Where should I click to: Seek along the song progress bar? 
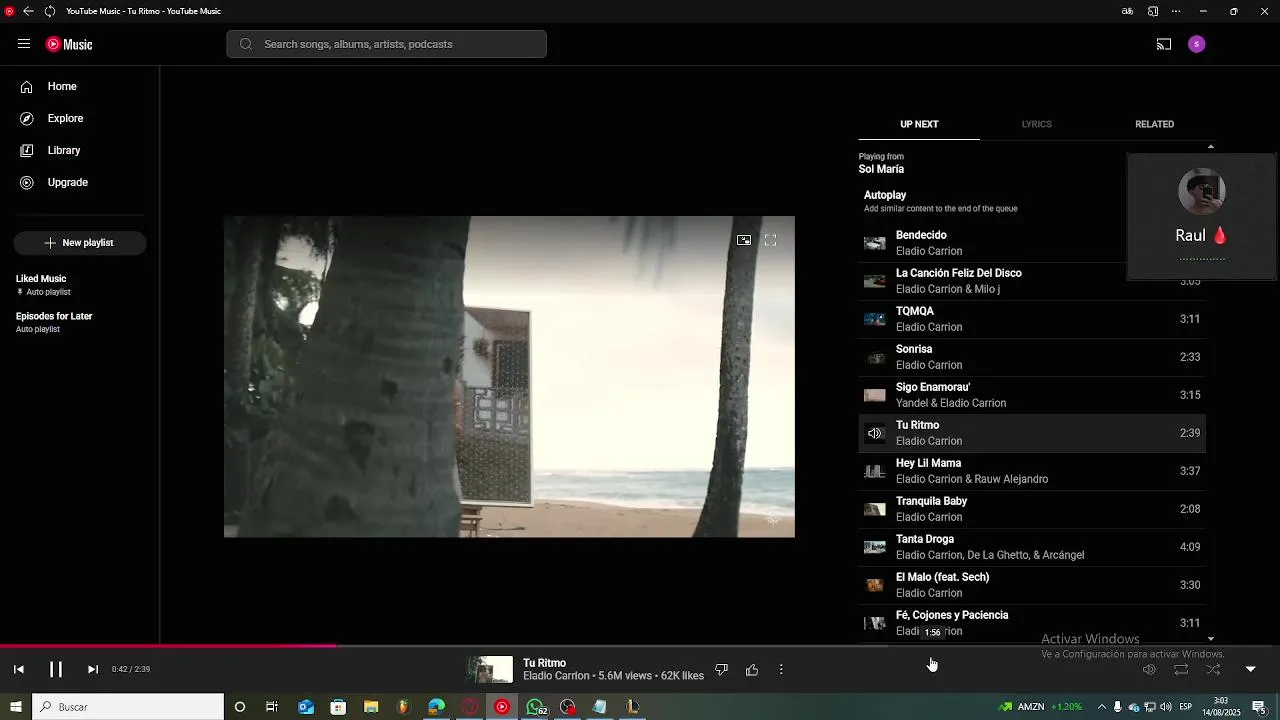(x=640, y=646)
